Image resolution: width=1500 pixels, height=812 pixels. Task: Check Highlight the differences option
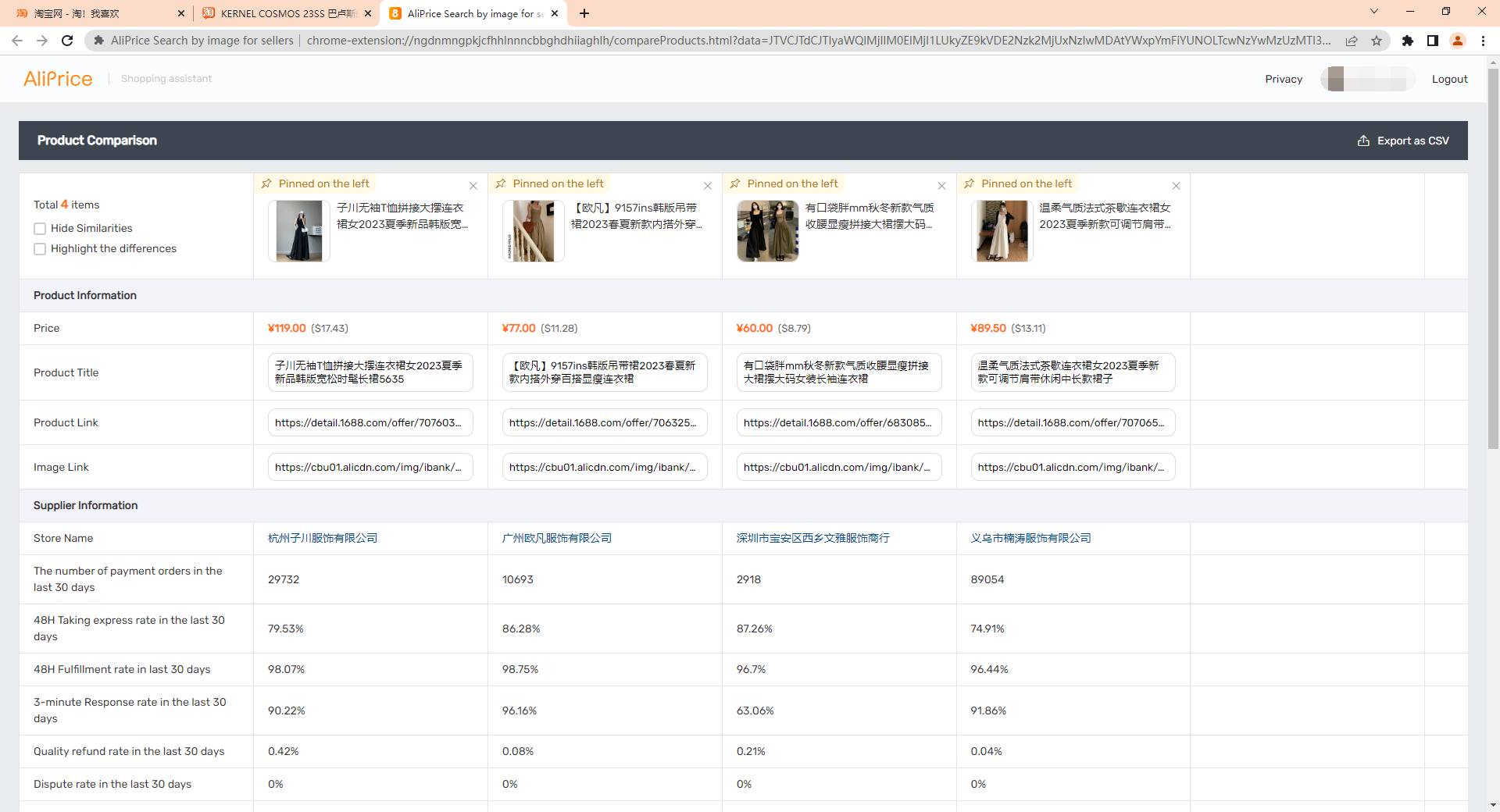click(40, 249)
